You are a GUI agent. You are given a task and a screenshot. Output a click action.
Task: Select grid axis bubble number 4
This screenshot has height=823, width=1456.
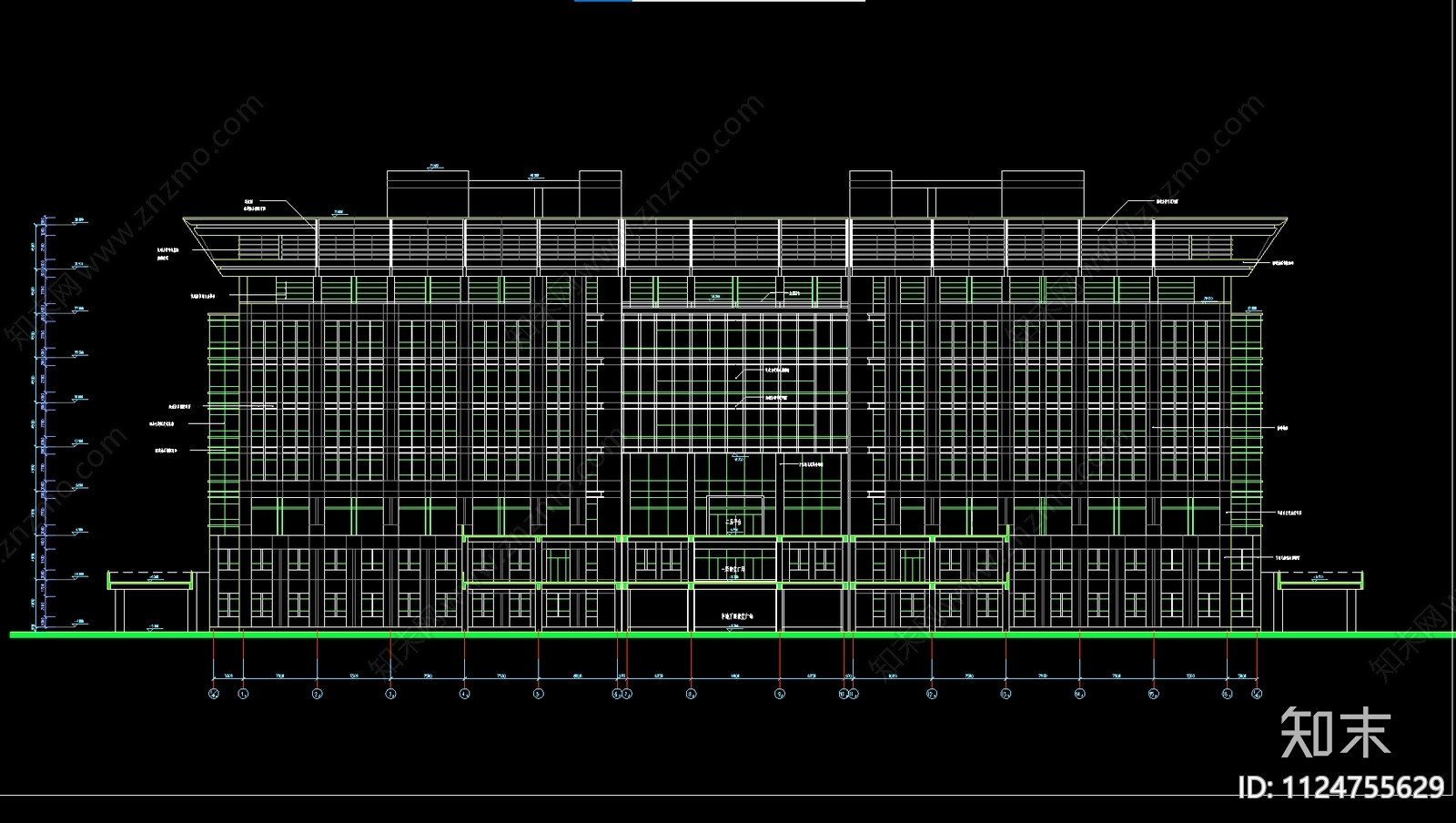[x=465, y=694]
